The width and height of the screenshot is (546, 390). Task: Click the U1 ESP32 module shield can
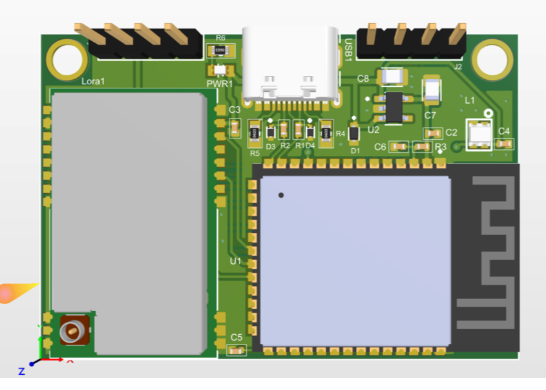[x=355, y=260]
